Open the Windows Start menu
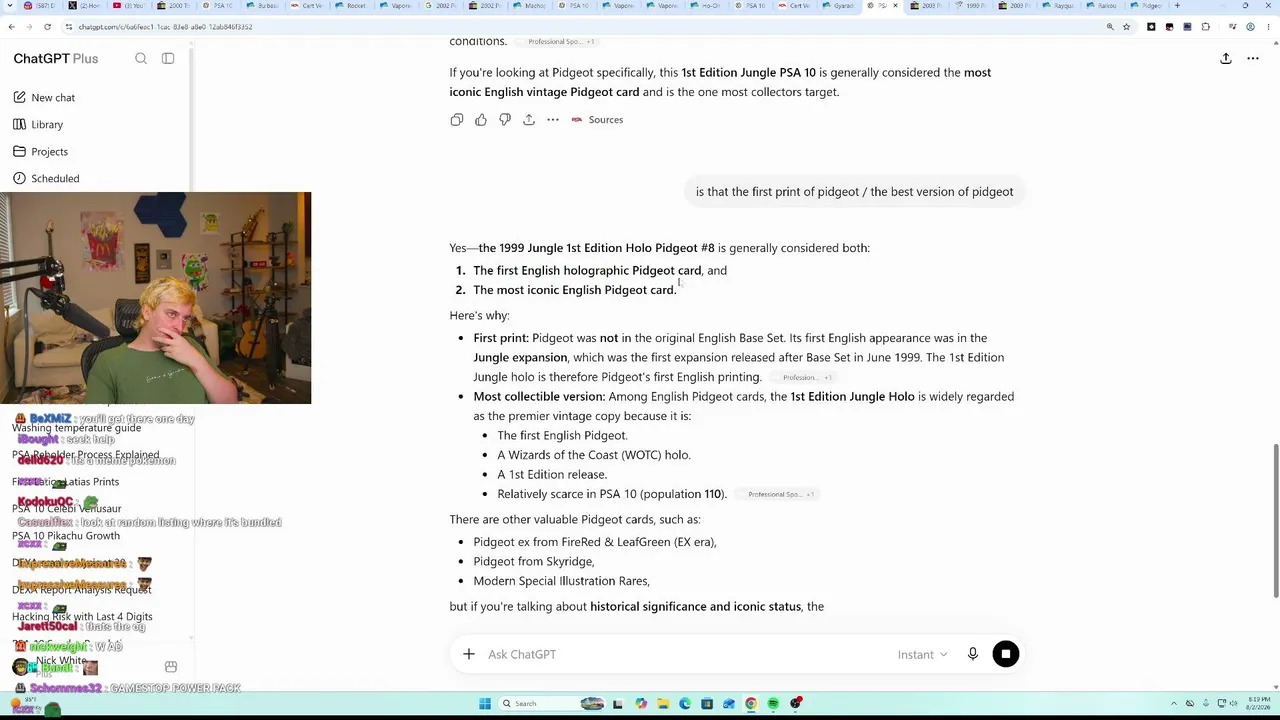The width and height of the screenshot is (1280, 720). (485, 704)
